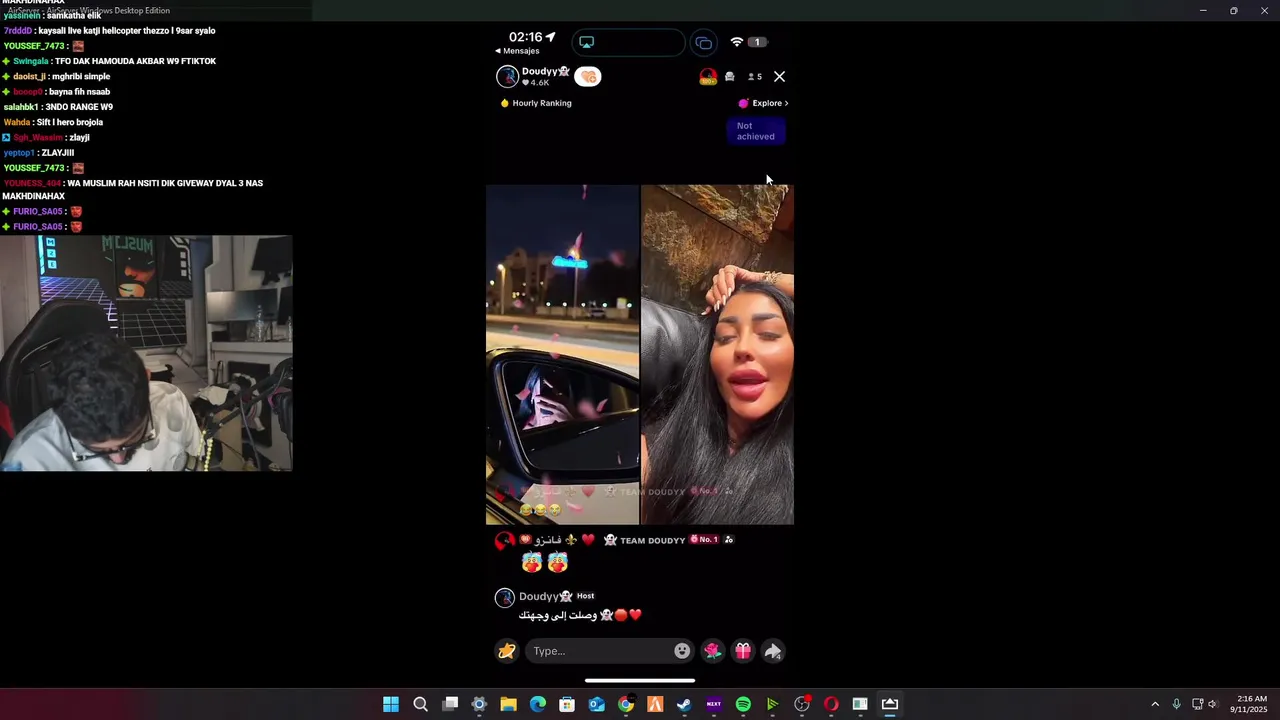
Task: Send a rose gift
Action: click(713, 651)
